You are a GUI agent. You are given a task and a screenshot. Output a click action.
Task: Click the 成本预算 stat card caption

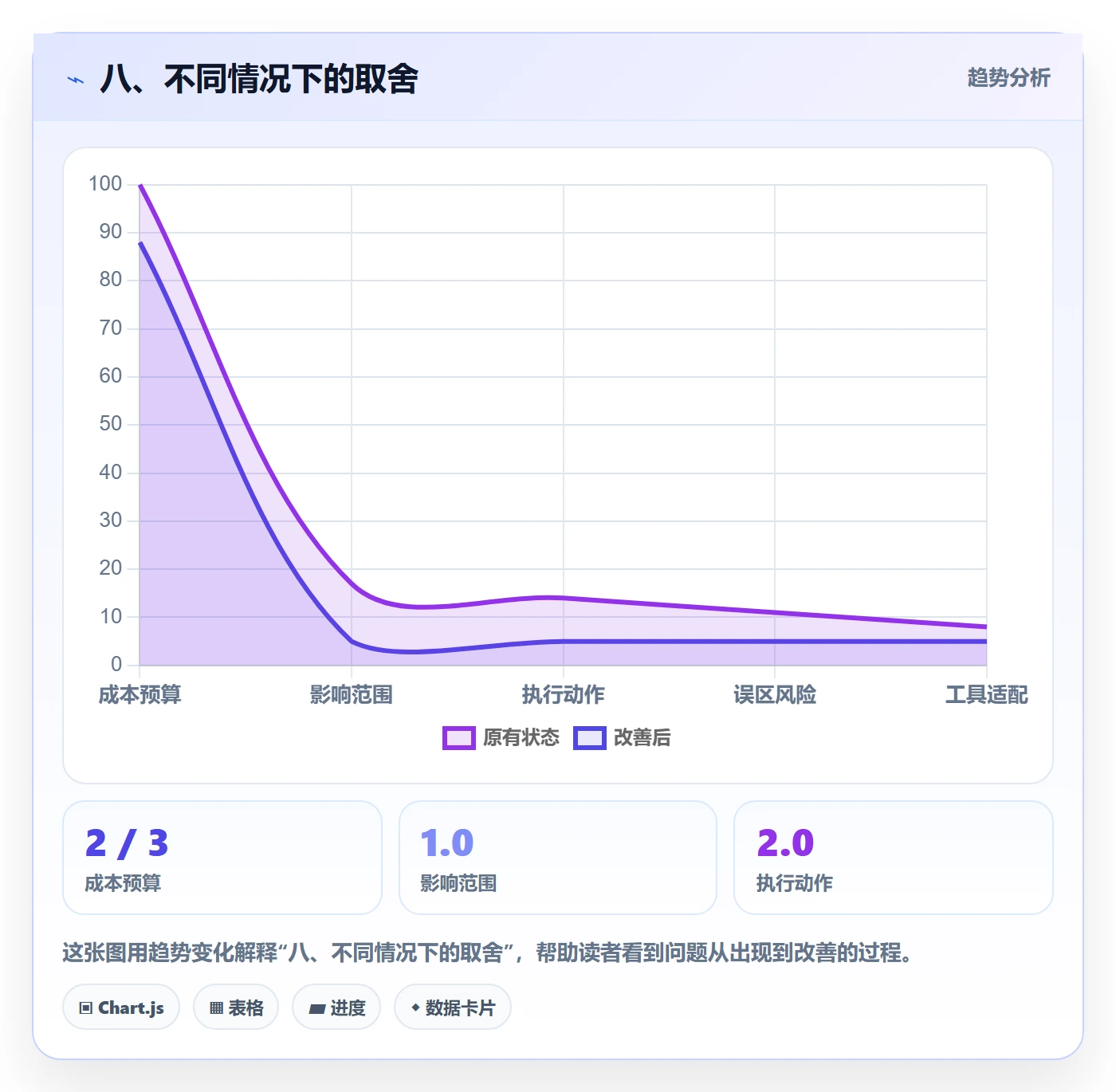pos(123,883)
